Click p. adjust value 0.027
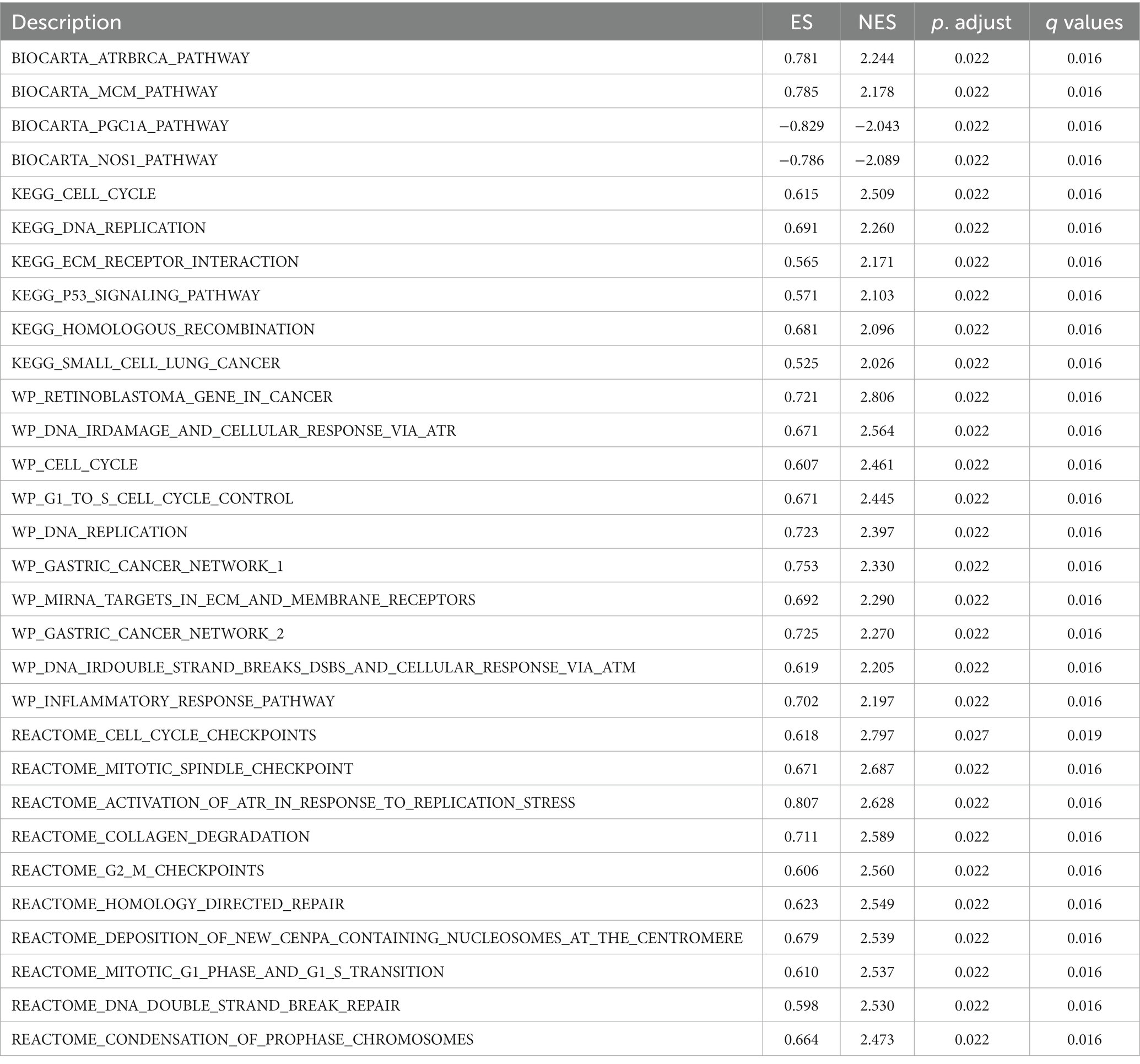Image resolution: width=1140 pixels, height=1064 pixels. point(971,736)
